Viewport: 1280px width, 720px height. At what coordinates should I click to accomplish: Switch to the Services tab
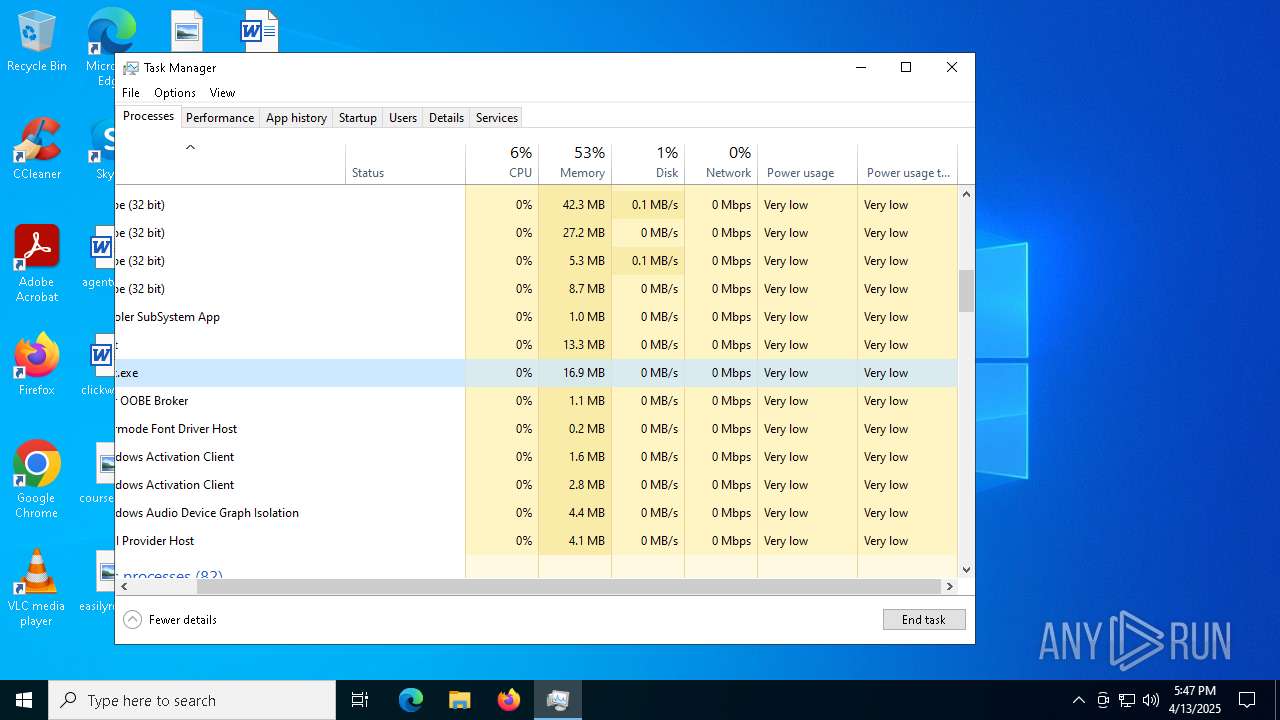point(497,118)
